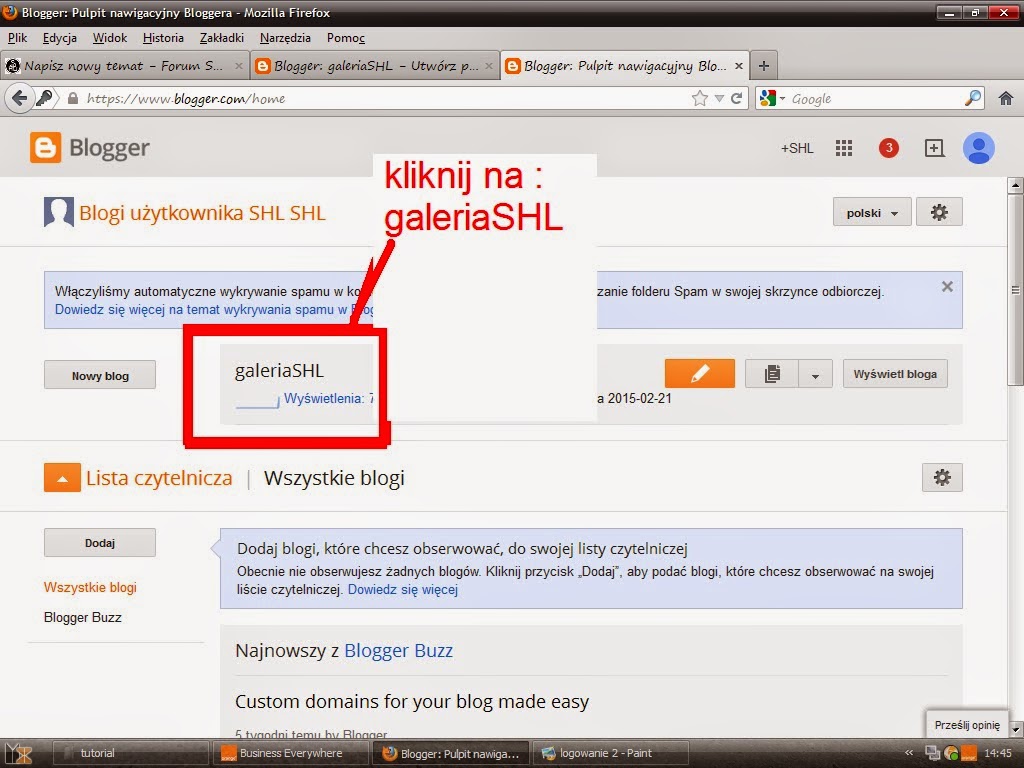Screen dimensions: 1024x768
Task: Open the blue account avatar
Action: point(978,148)
